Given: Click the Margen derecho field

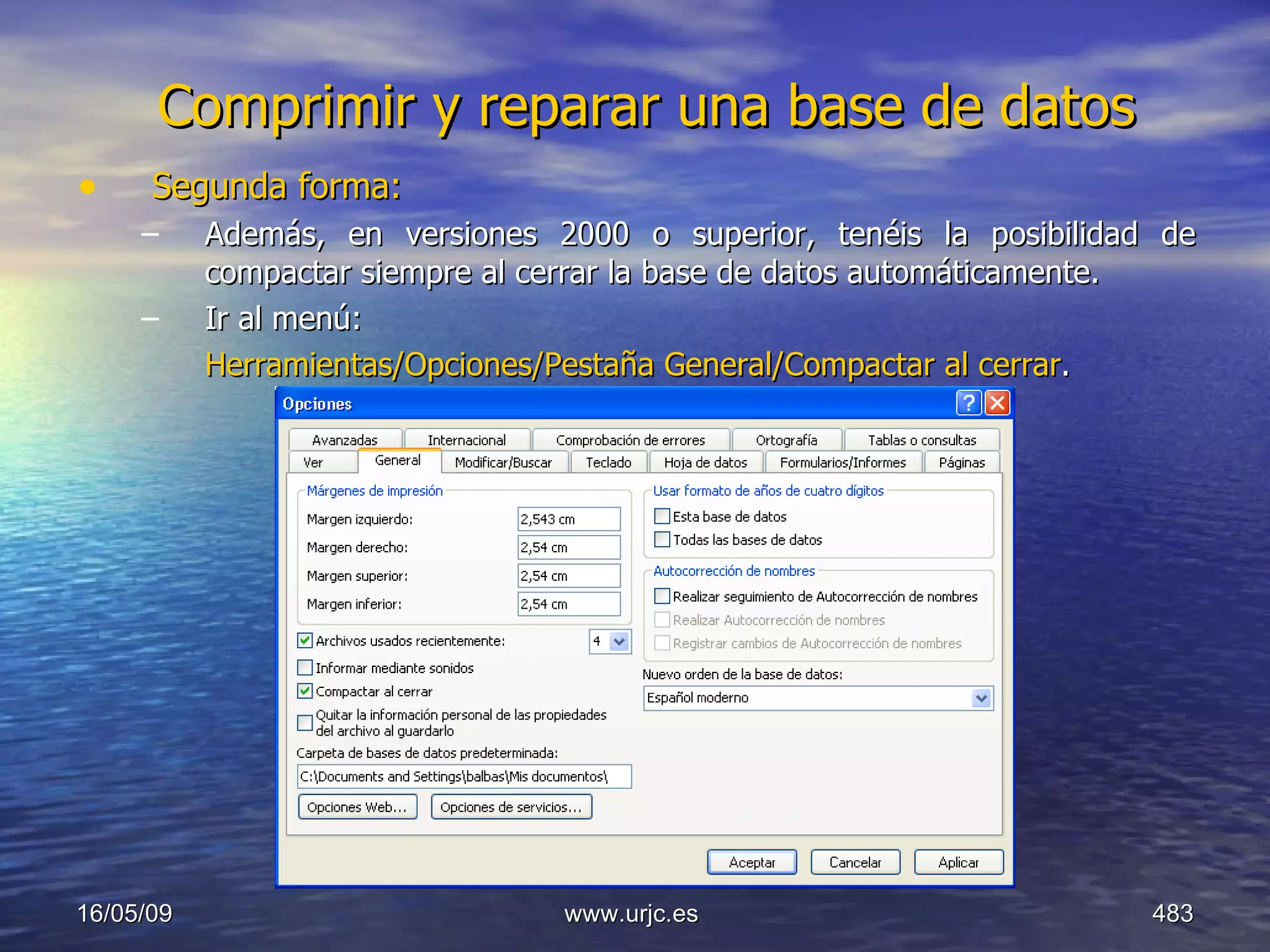Looking at the screenshot, I should [x=569, y=548].
